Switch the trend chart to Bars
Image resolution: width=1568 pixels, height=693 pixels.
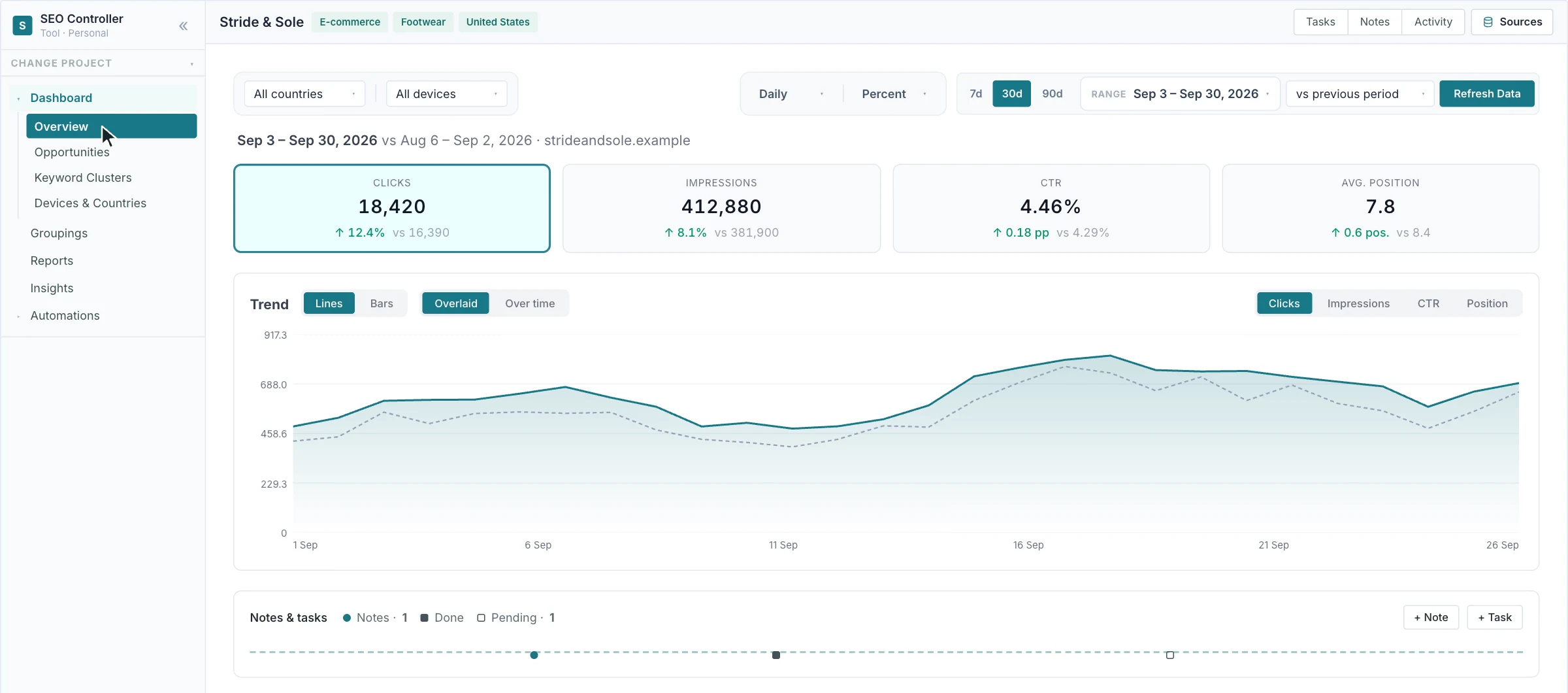click(382, 303)
